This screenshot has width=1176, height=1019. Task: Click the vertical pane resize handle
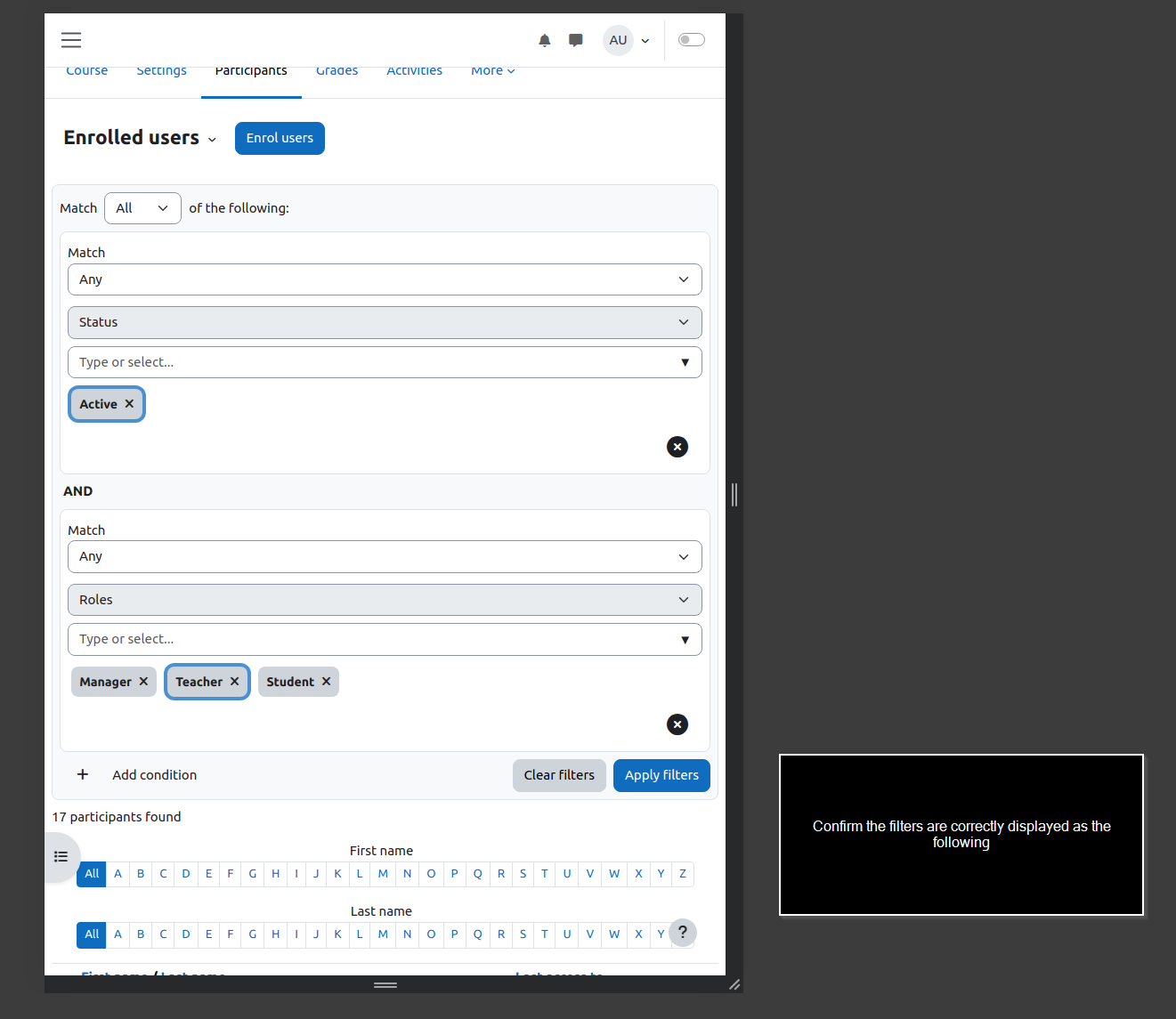click(734, 495)
